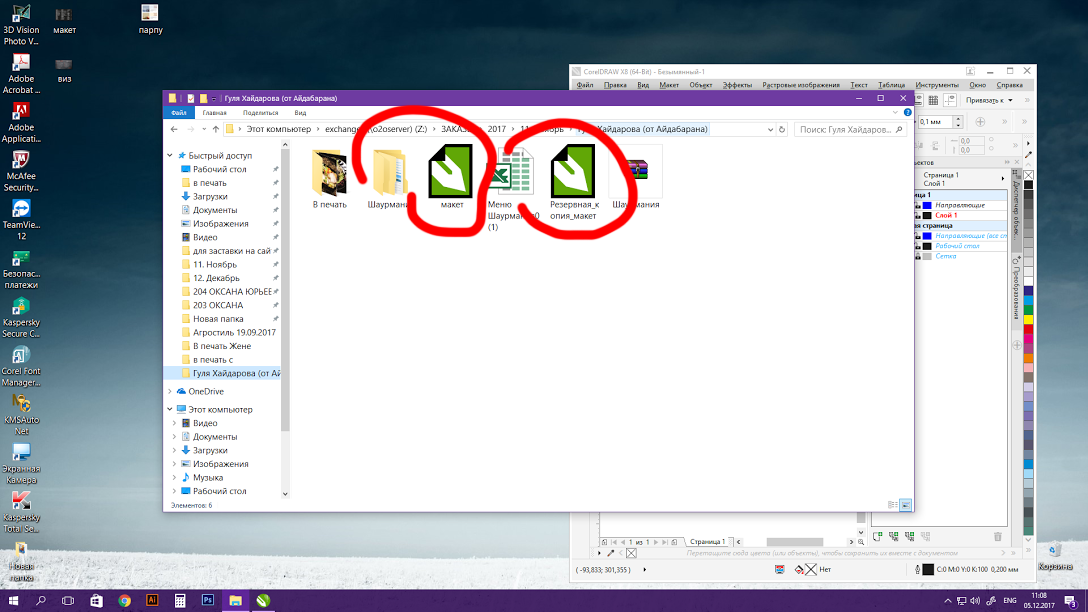Screen dimensions: 1088x612
Task: Open CorelDRAW zoom navigator icon
Action: (x=861, y=542)
